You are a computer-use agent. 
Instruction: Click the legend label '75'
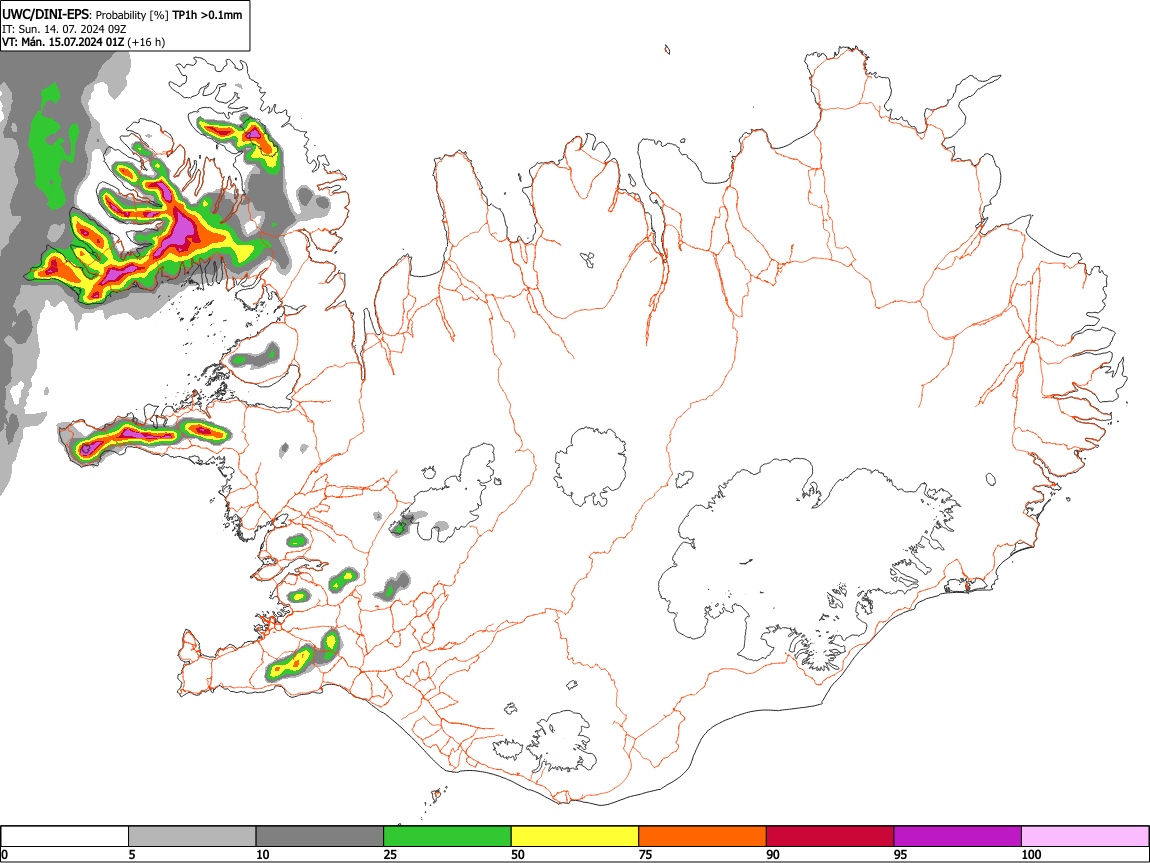click(645, 854)
